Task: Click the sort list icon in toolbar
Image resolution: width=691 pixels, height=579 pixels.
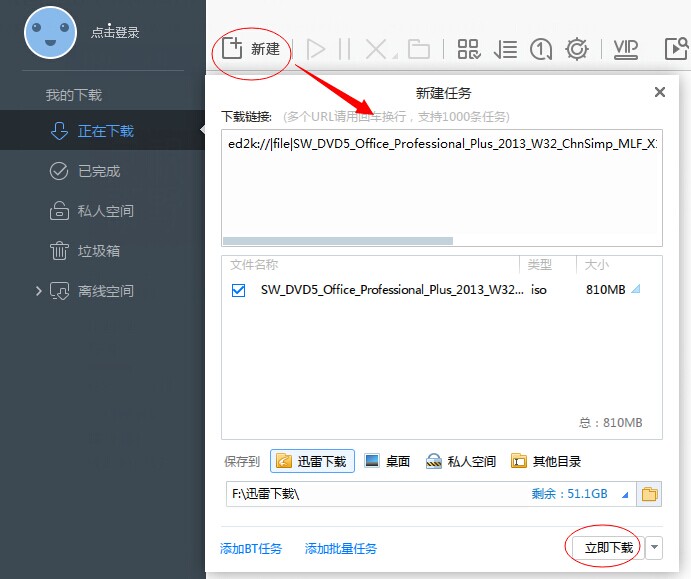Action: (x=505, y=49)
